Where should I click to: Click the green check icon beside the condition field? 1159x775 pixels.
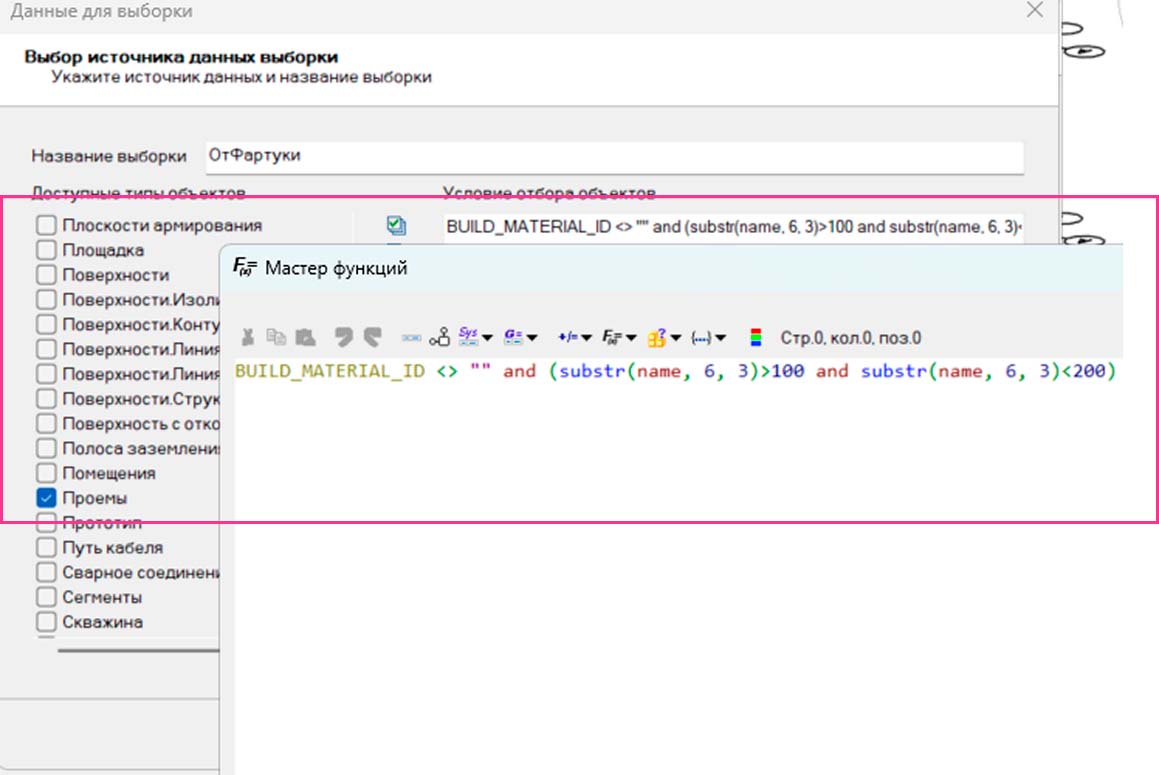[396, 226]
